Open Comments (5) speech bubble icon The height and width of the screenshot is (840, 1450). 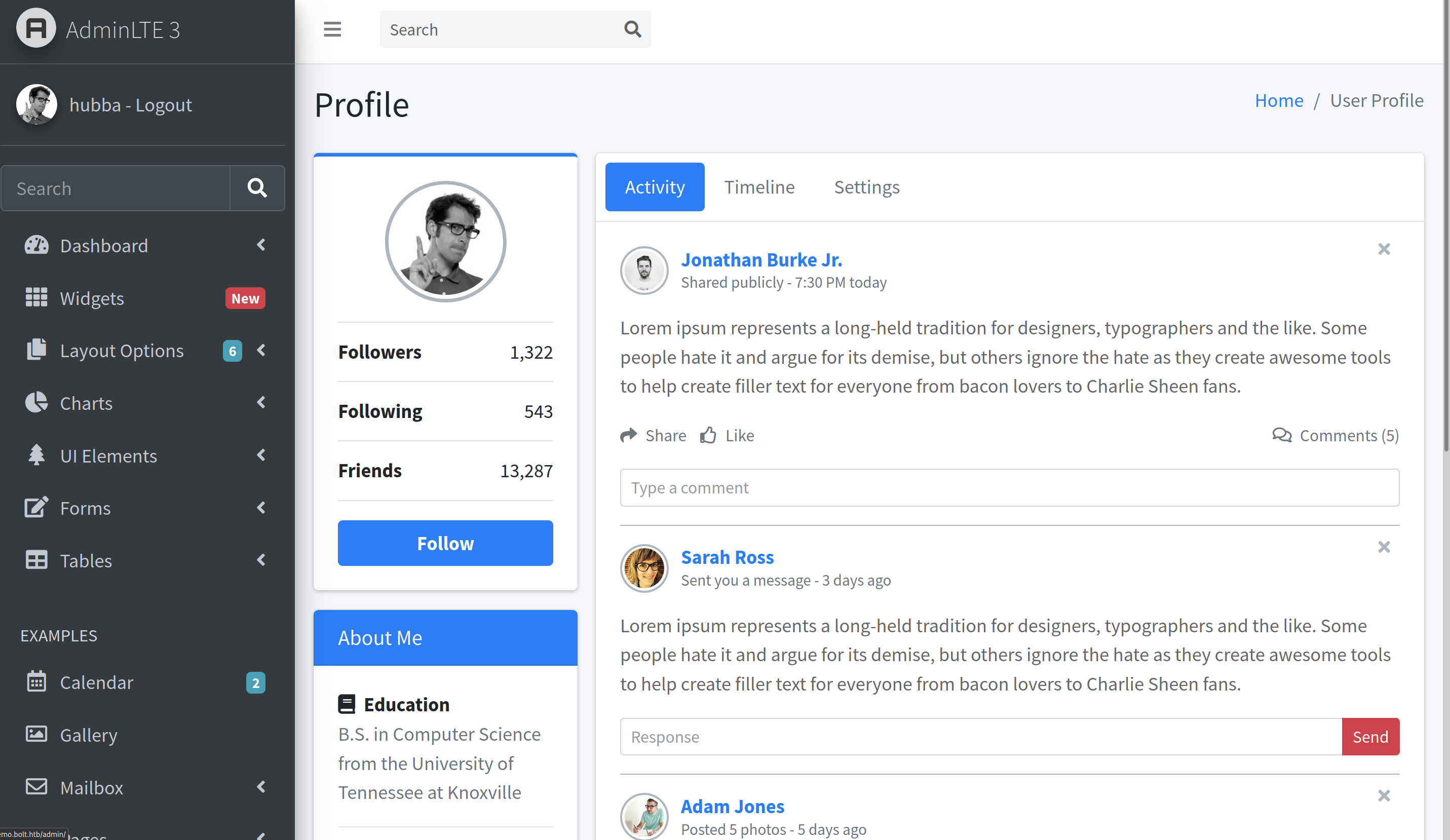[1282, 435]
